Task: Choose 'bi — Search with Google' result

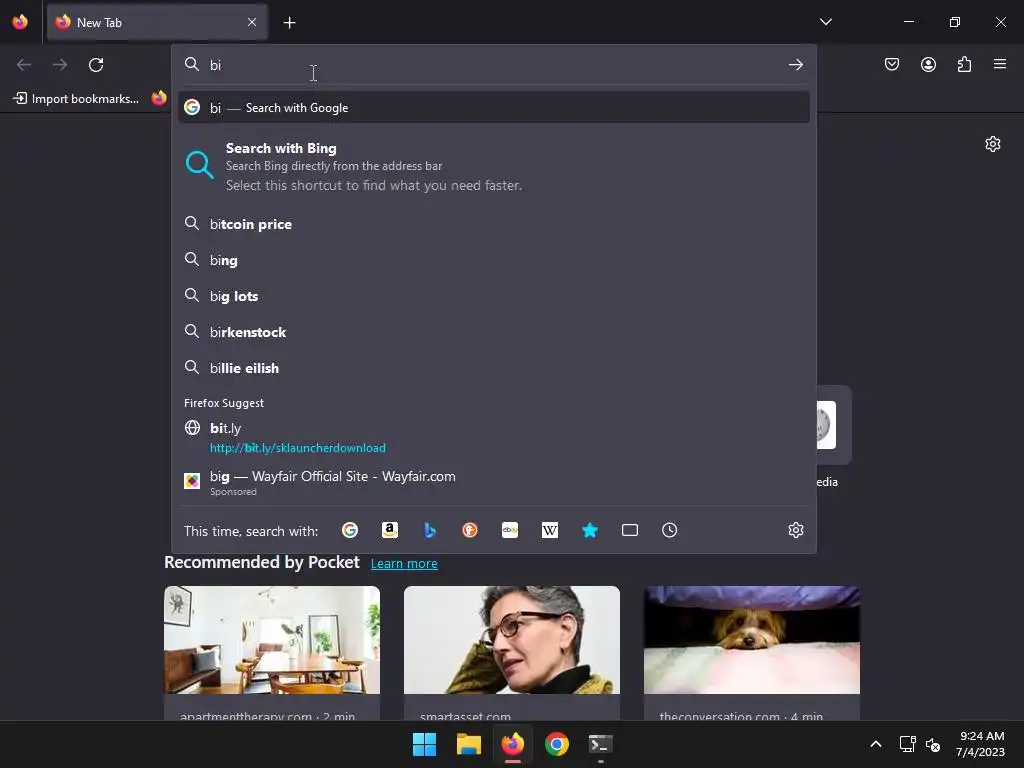Action: 494,108
